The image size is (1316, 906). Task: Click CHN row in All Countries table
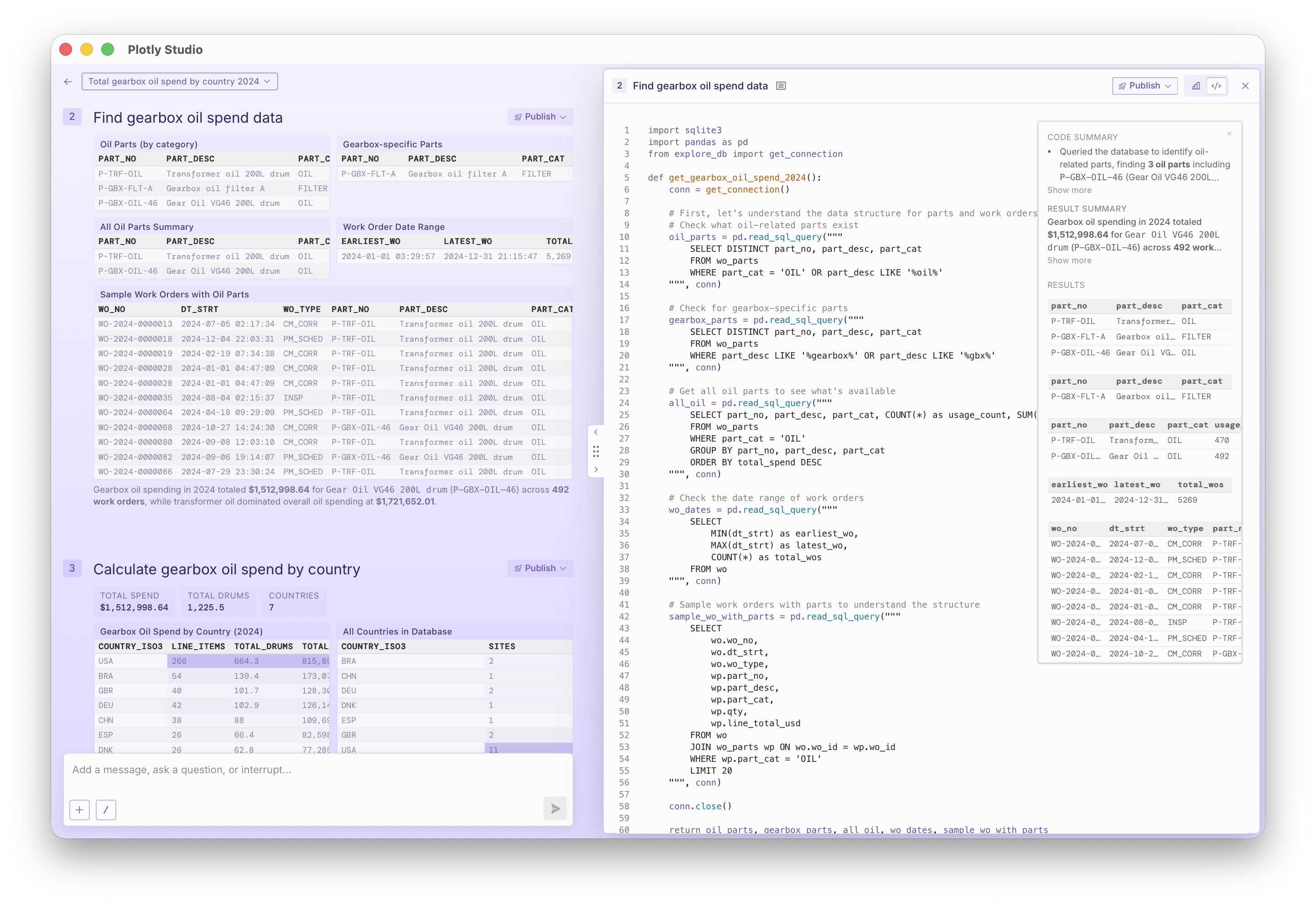tap(455, 676)
